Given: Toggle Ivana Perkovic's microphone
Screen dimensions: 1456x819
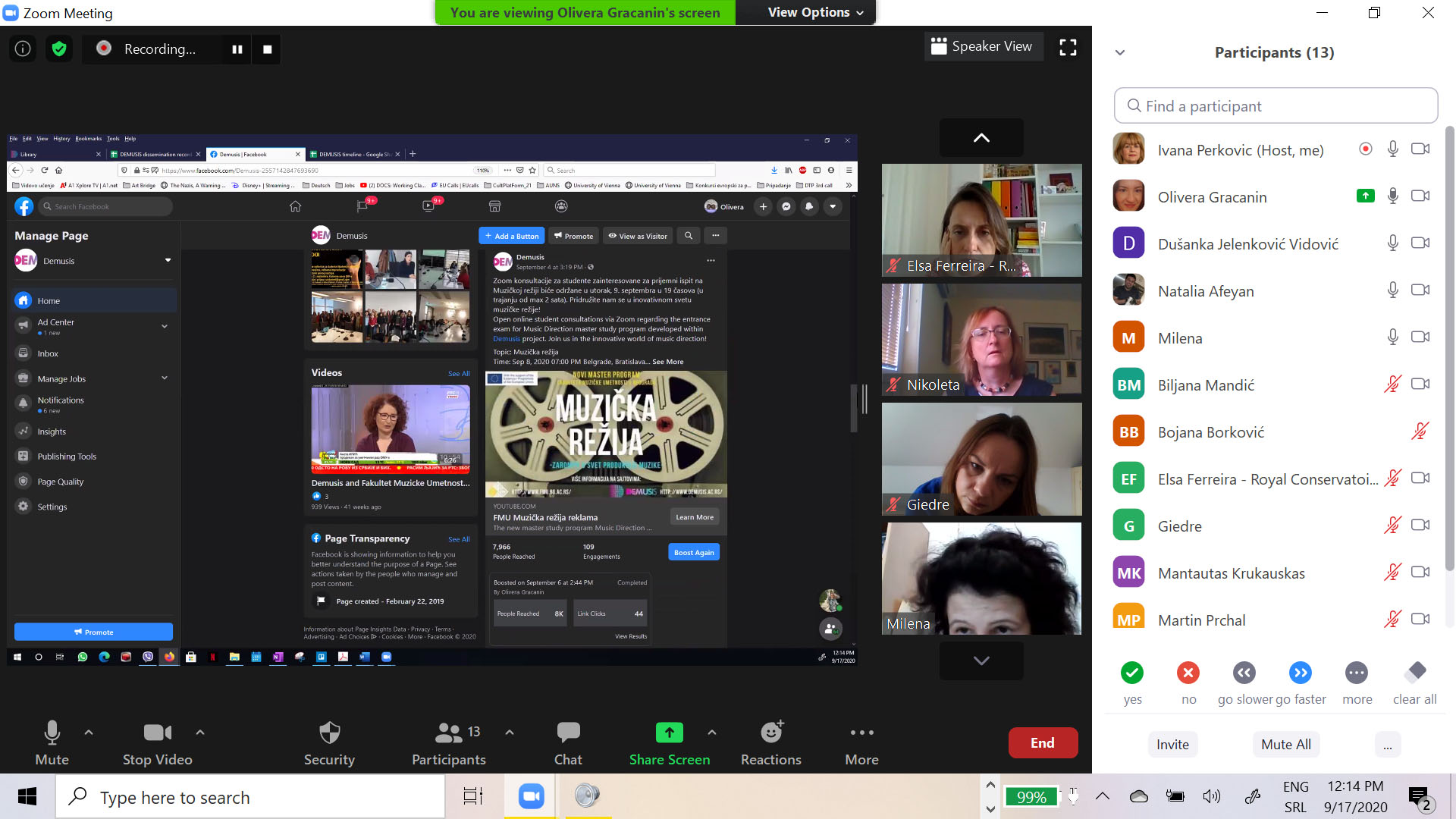Looking at the screenshot, I should pyautogui.click(x=1393, y=149).
